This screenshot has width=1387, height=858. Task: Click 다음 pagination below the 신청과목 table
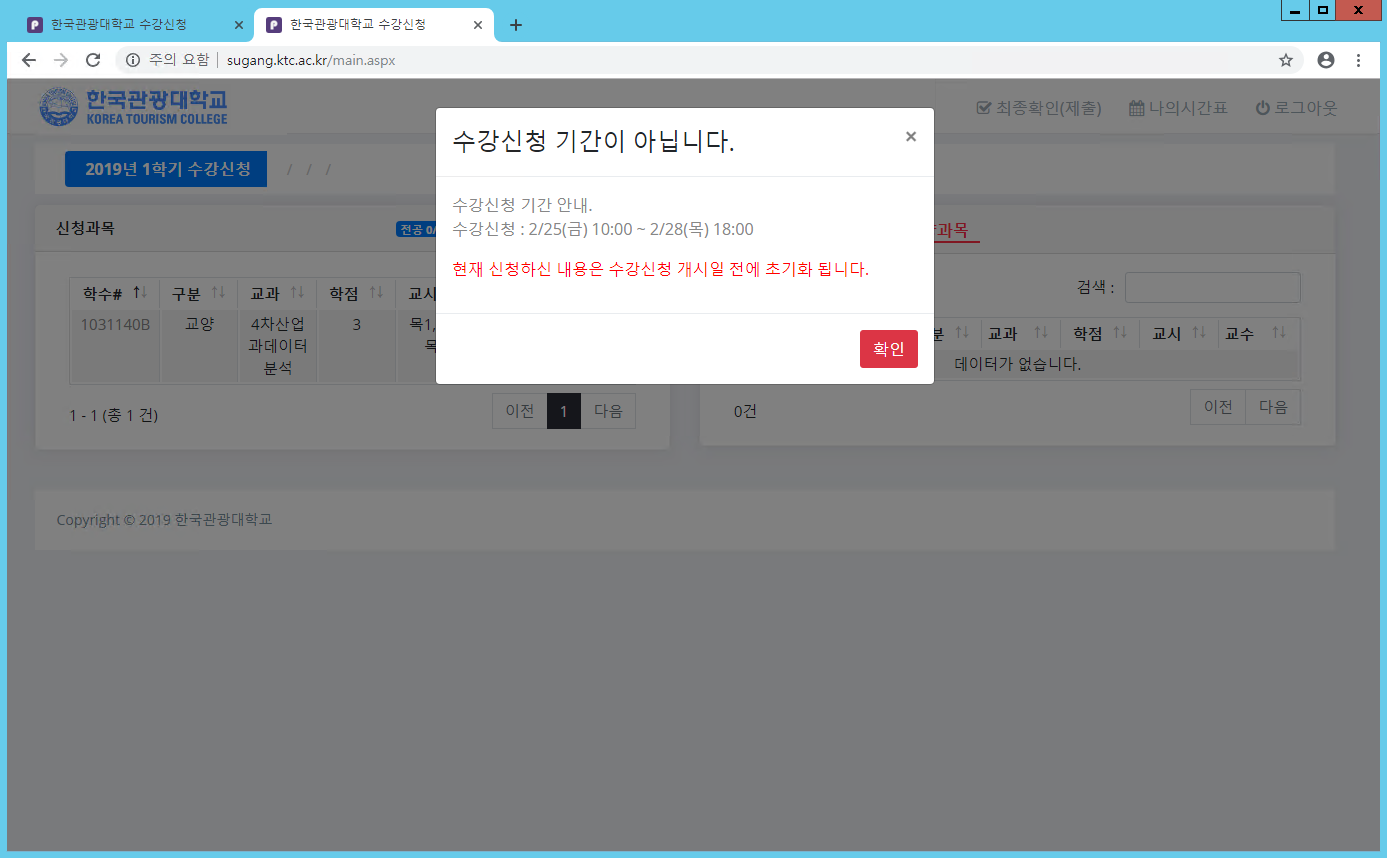pos(609,411)
